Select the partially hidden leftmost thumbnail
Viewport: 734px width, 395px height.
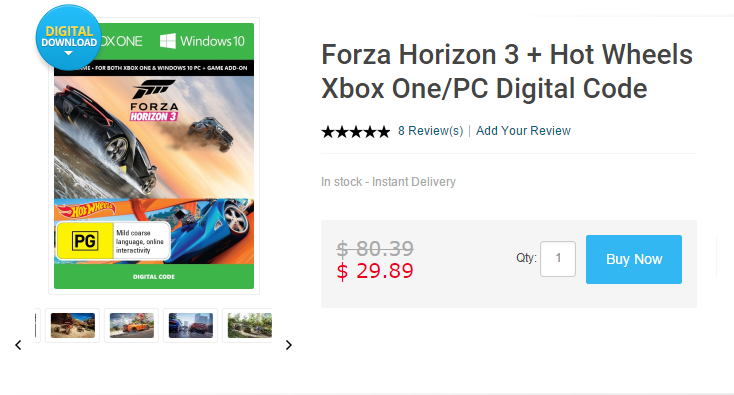coord(38,325)
